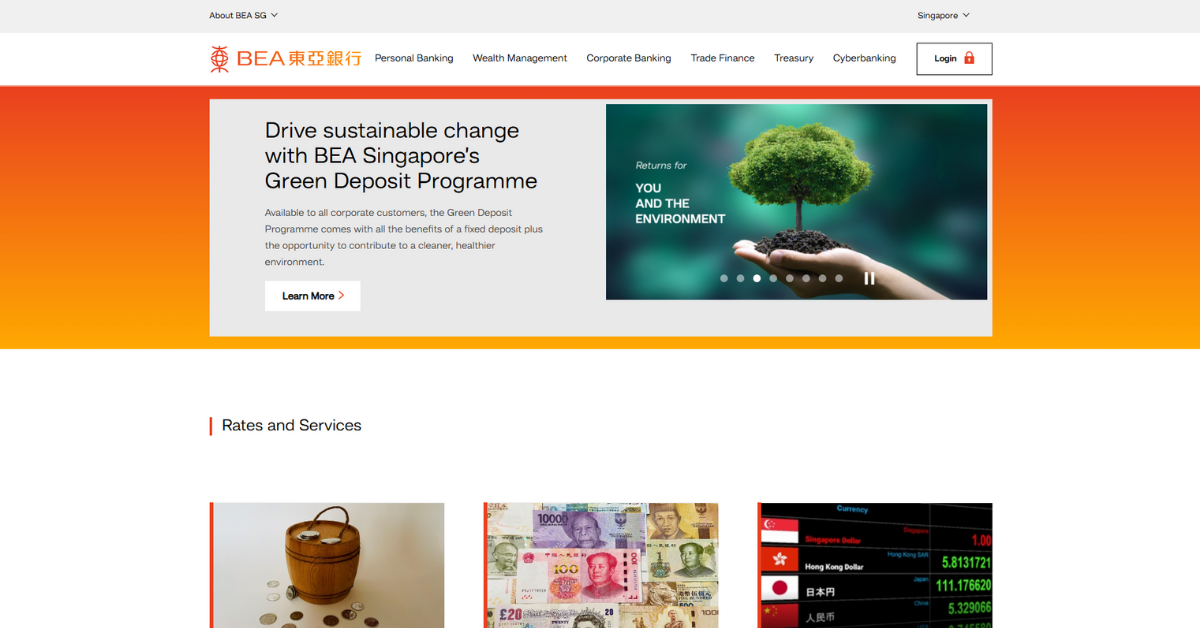
Task: Select the fourth carousel dot
Action: (x=773, y=279)
